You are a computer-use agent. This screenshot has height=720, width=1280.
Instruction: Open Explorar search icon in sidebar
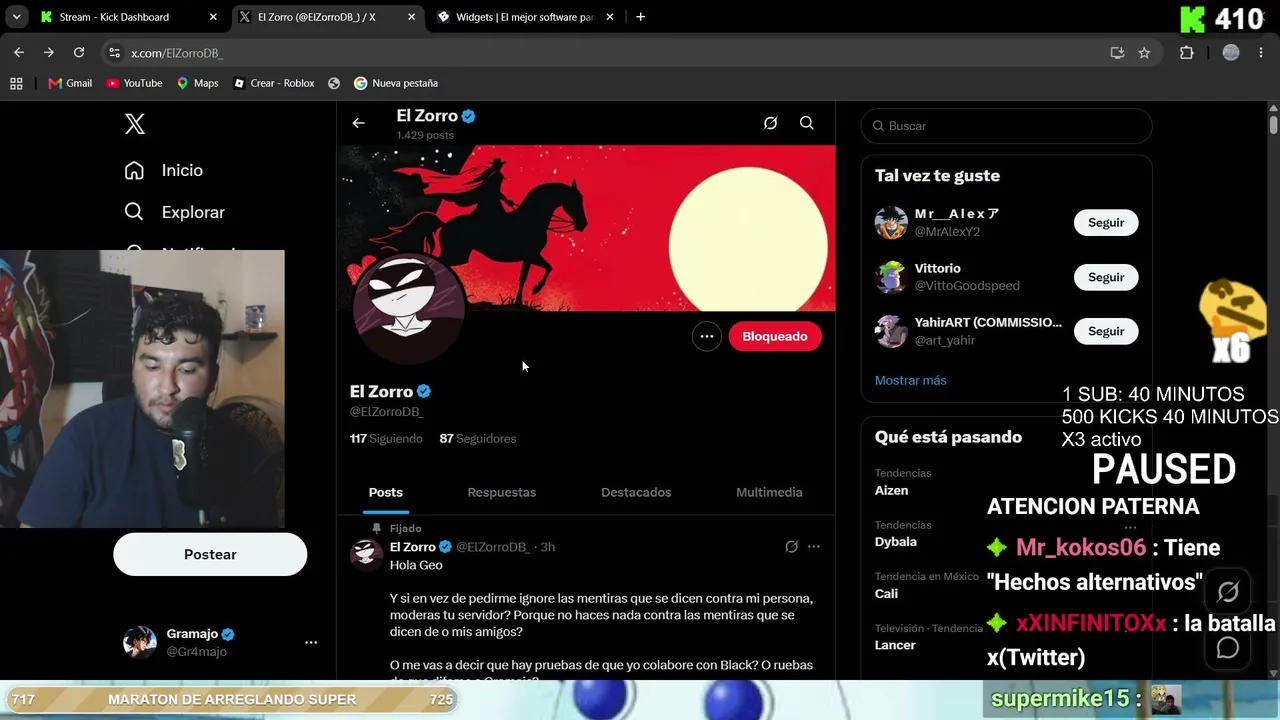coord(134,212)
